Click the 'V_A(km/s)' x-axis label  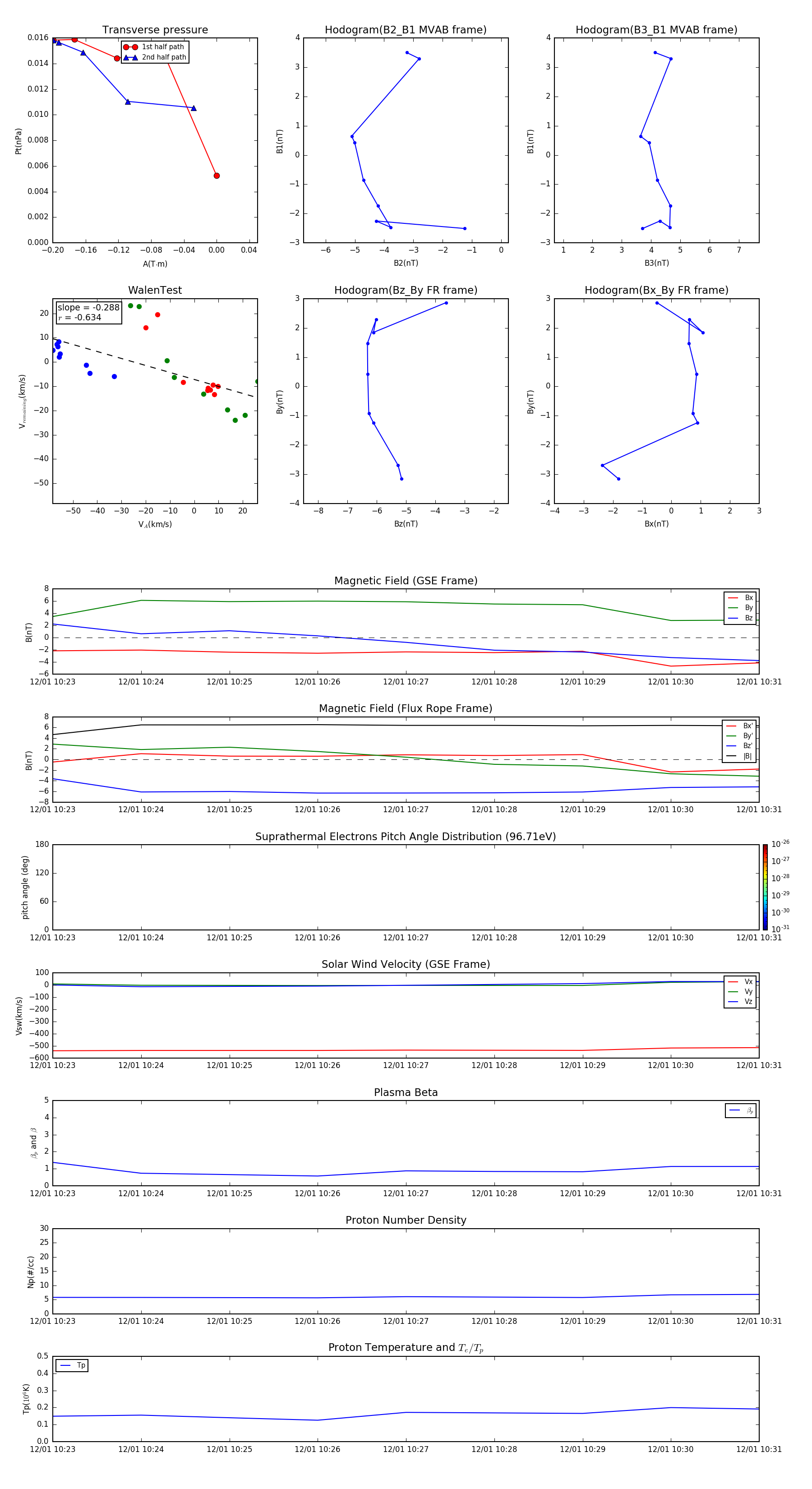[x=155, y=525]
